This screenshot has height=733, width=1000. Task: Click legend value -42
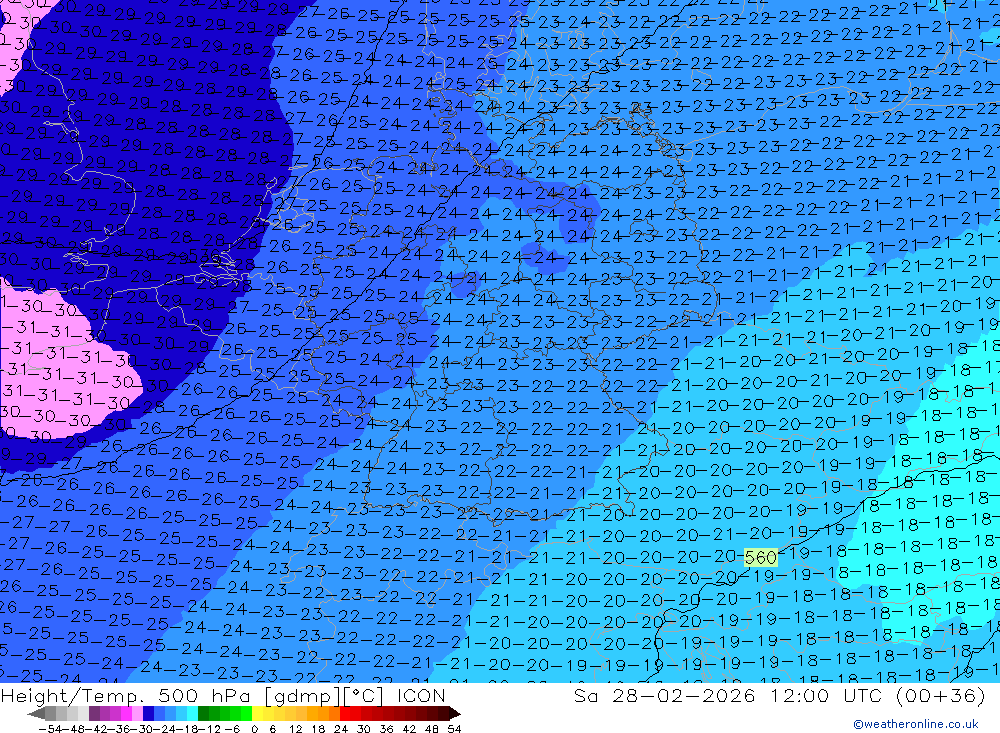tap(97, 729)
